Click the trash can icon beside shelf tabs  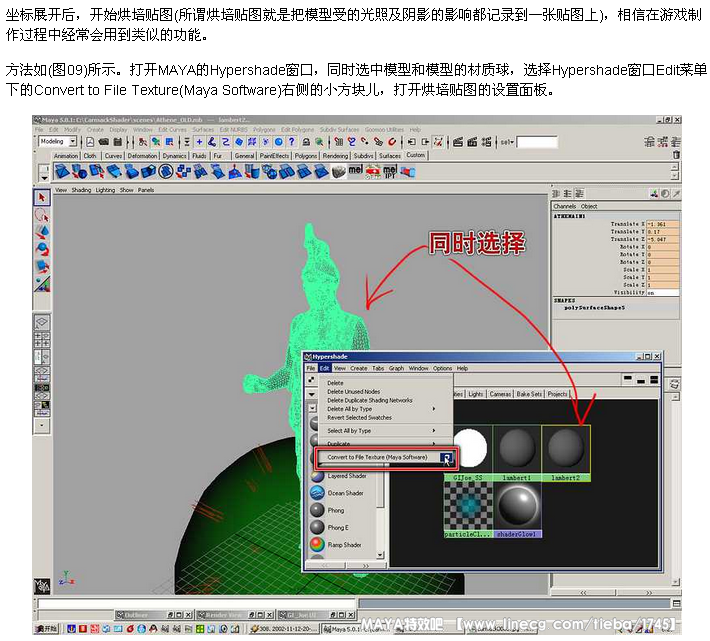pos(676,155)
